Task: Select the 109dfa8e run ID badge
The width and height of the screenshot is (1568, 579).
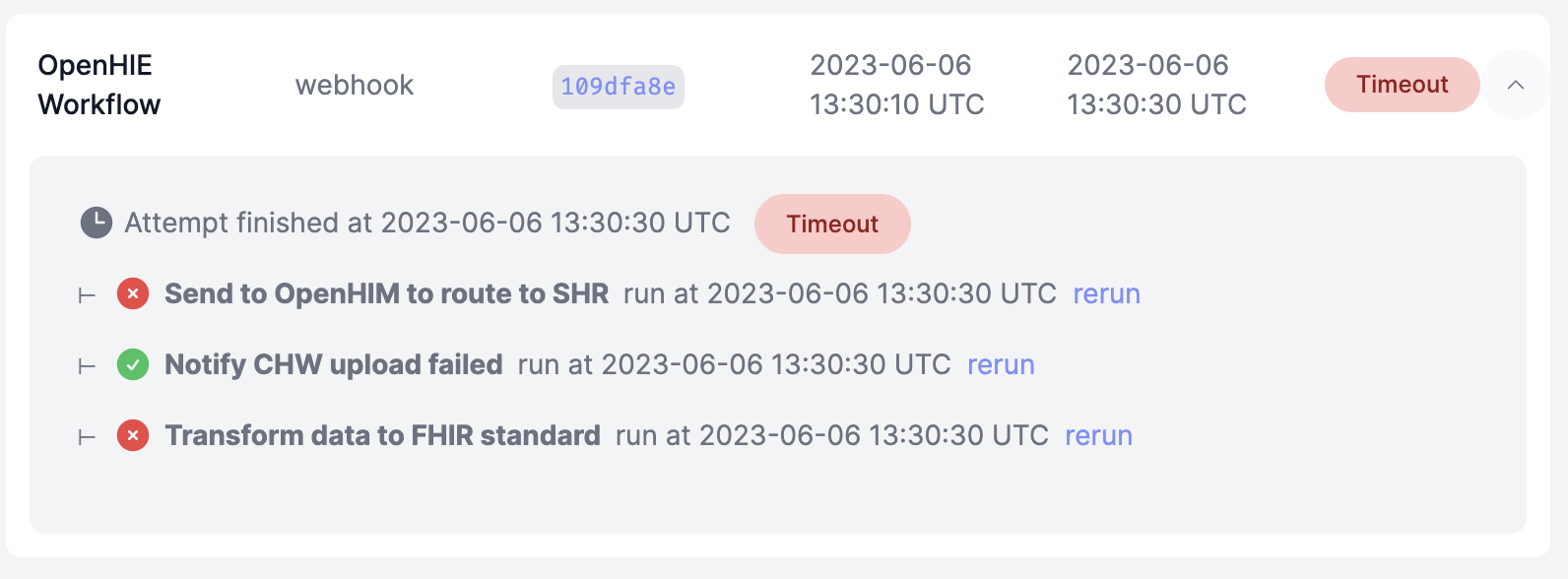Action: (618, 87)
